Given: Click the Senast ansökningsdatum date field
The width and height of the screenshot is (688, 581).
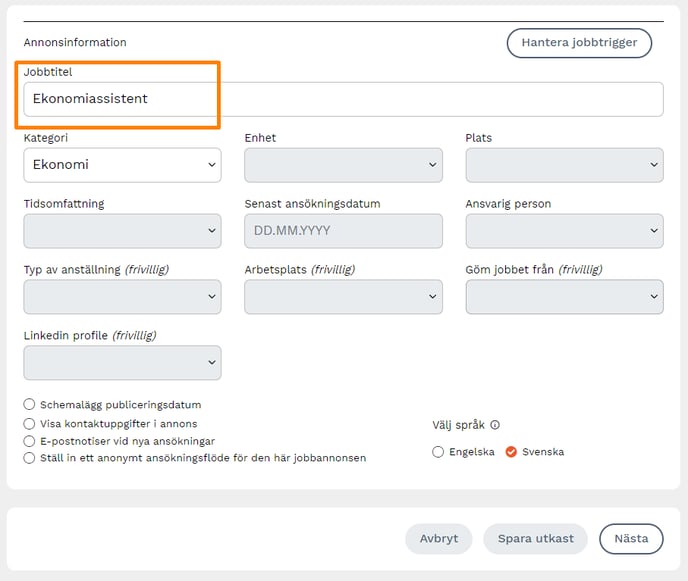Looking at the screenshot, I should (x=343, y=231).
